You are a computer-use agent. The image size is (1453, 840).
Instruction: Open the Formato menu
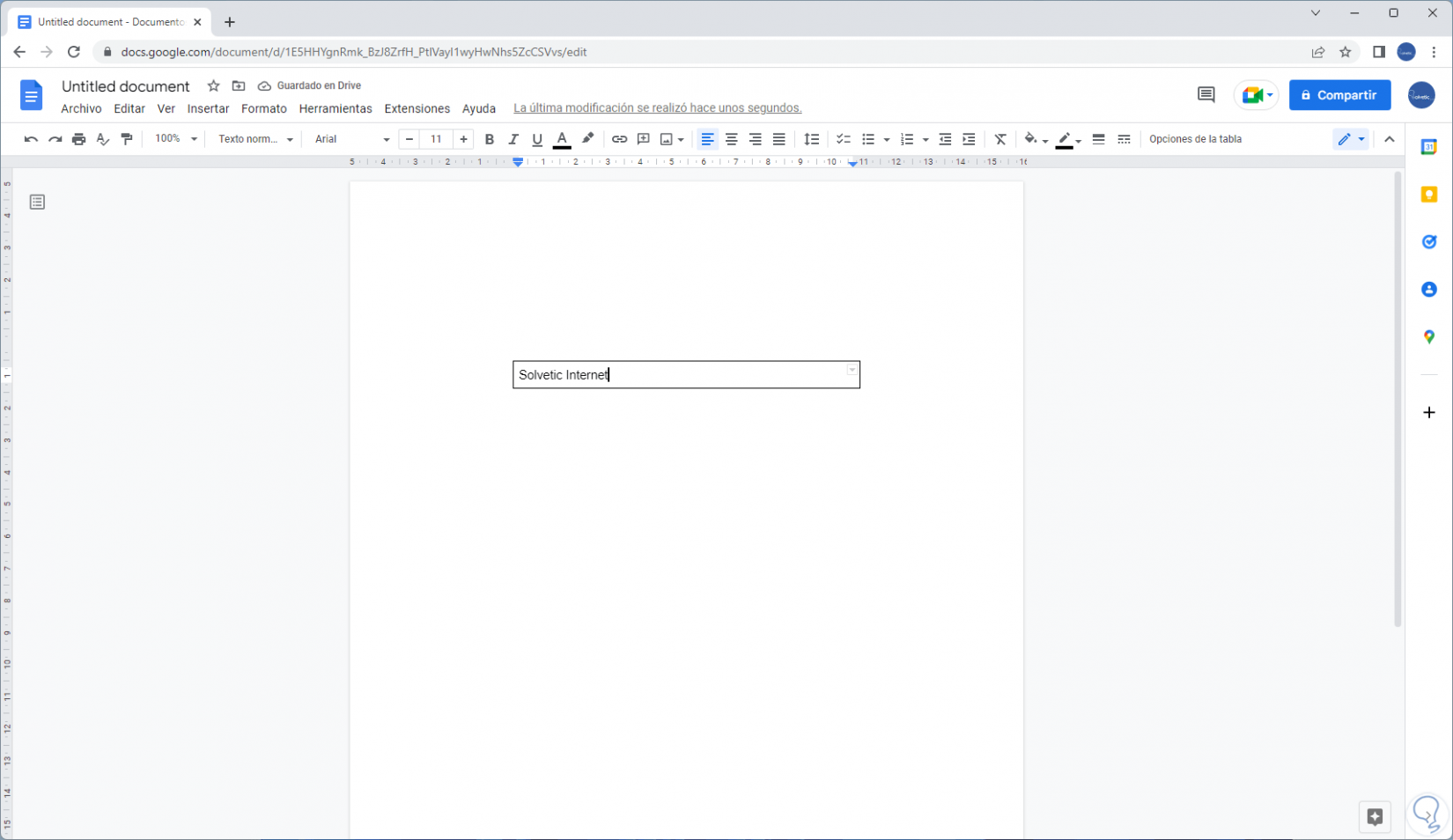click(264, 108)
